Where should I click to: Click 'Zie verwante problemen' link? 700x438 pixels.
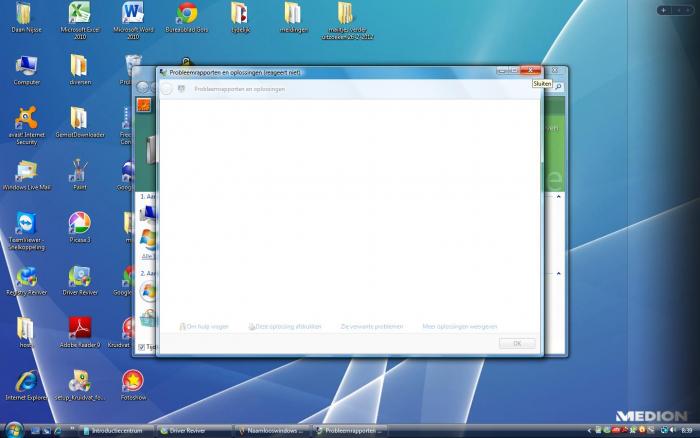[372, 327]
